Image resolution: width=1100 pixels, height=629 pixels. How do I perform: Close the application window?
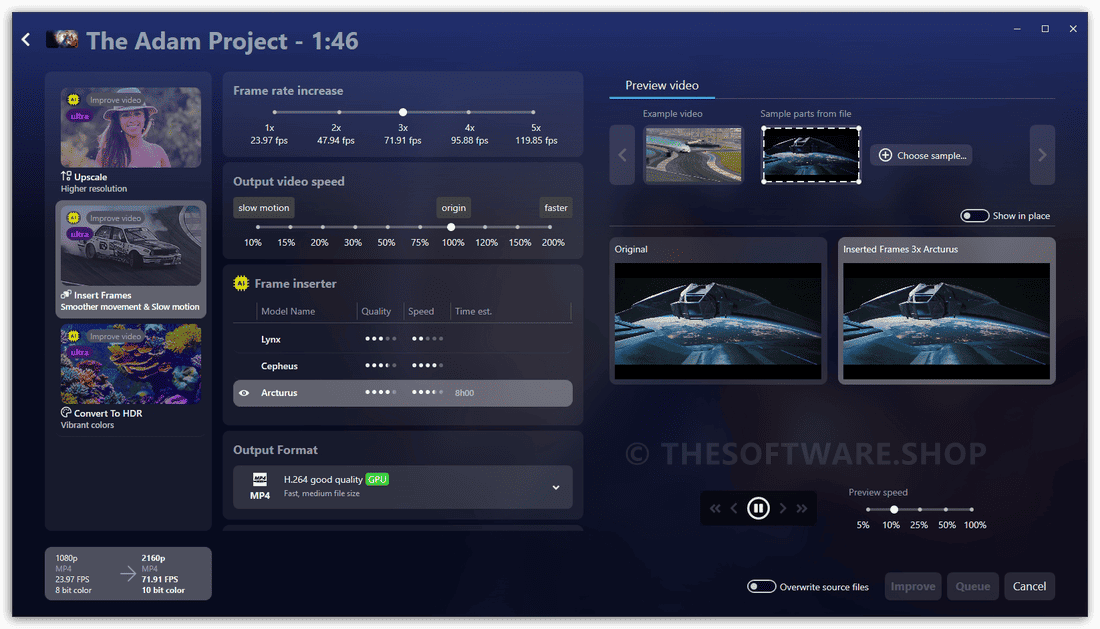pos(1073,29)
